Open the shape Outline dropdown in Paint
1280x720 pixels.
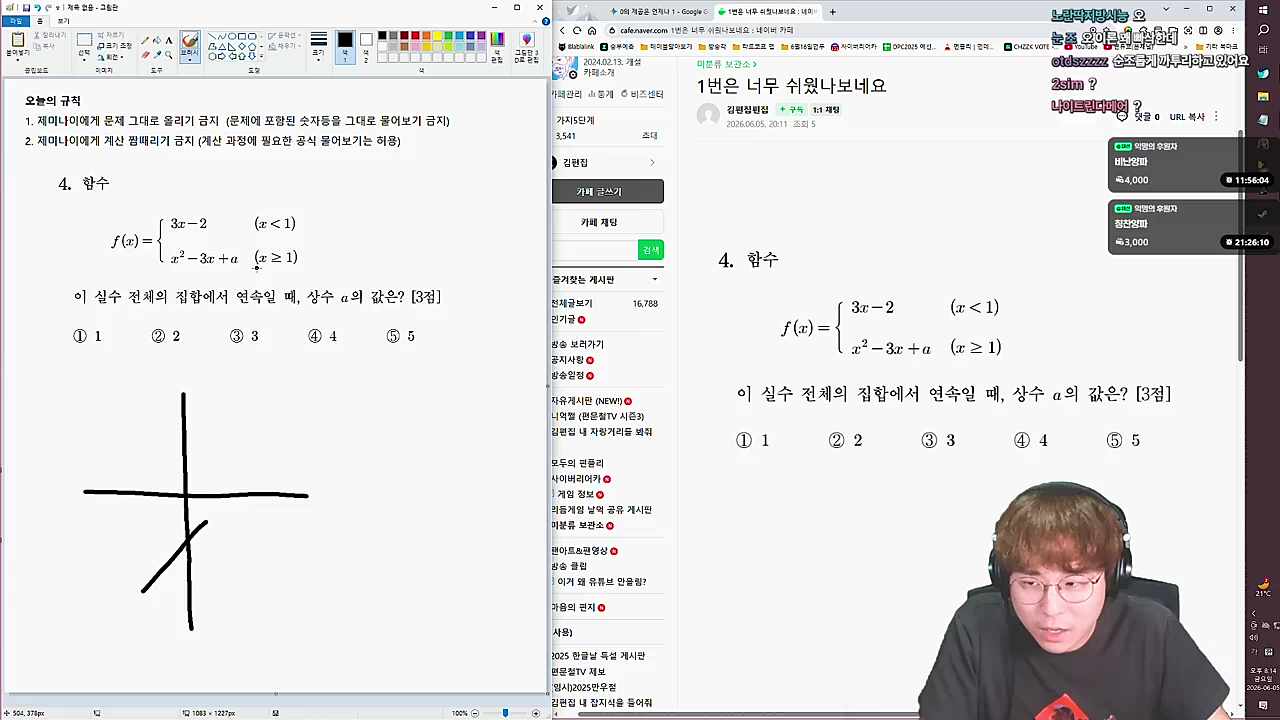(x=284, y=35)
